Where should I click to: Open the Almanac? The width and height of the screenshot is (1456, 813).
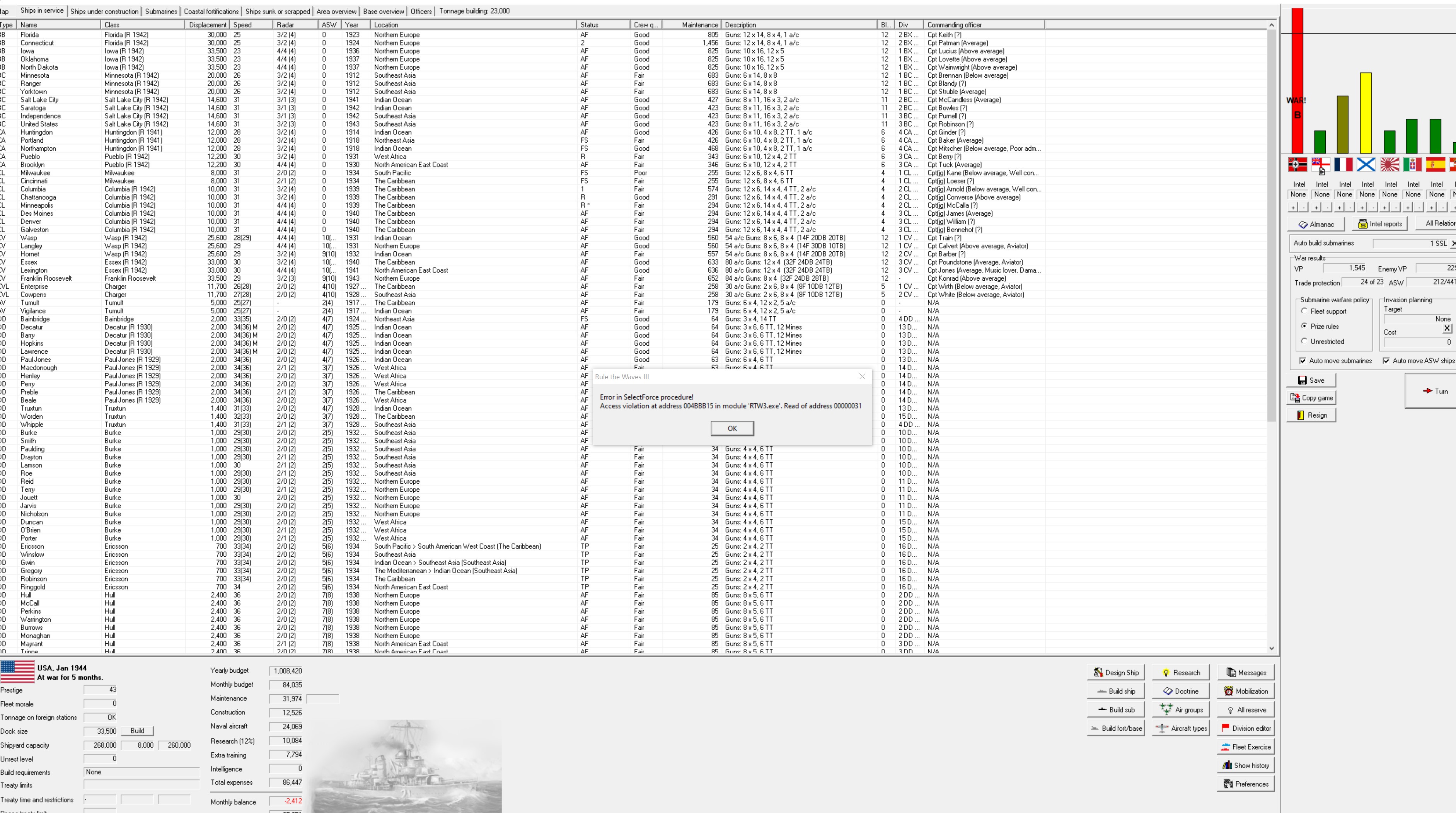[1316, 224]
